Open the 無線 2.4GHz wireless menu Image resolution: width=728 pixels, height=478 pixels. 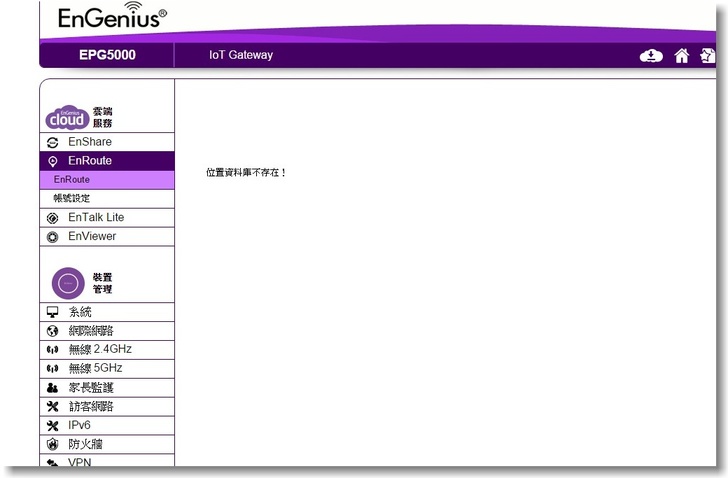pyautogui.click(x=107, y=349)
